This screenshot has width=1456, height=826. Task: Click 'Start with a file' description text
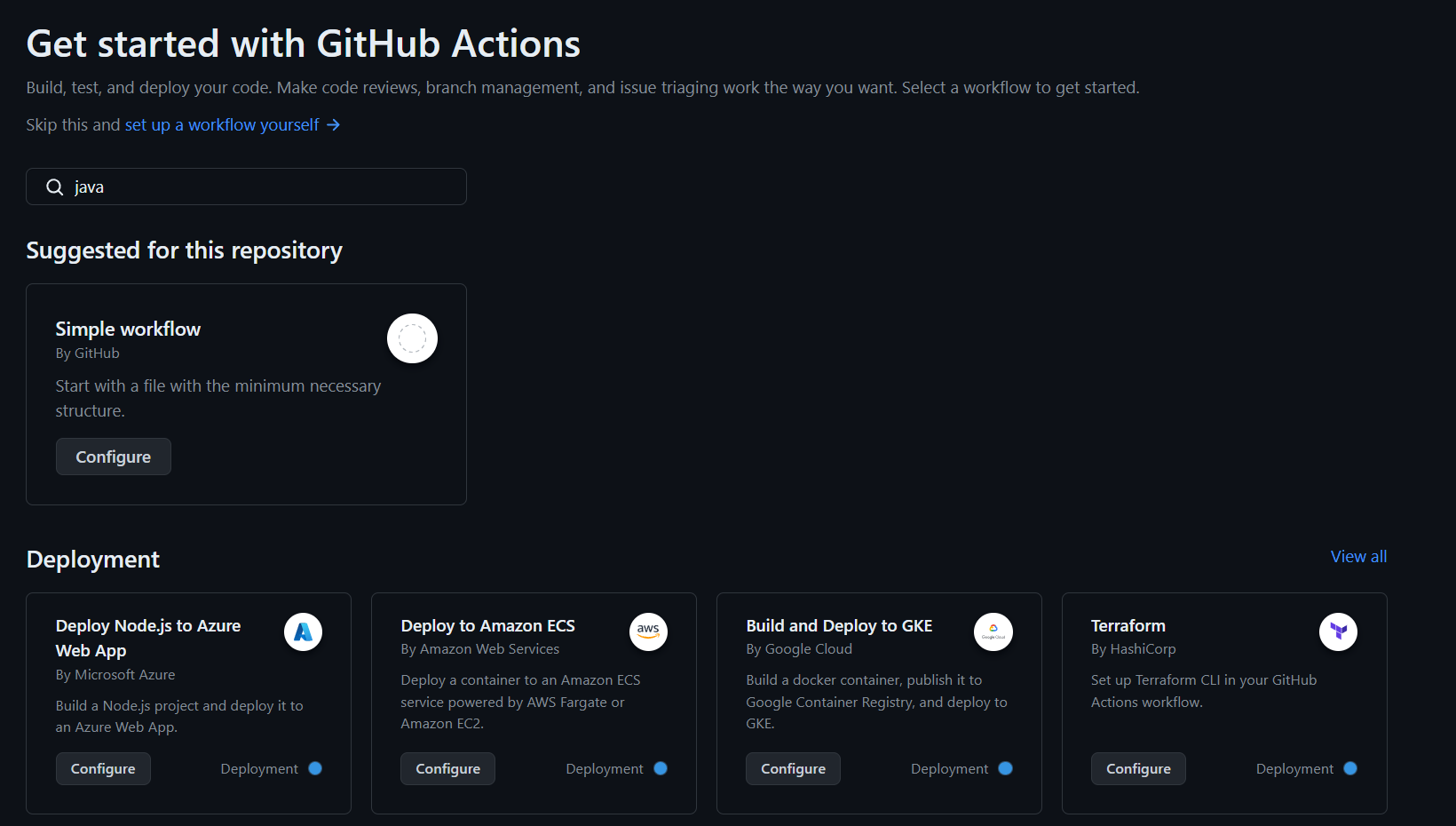point(218,399)
